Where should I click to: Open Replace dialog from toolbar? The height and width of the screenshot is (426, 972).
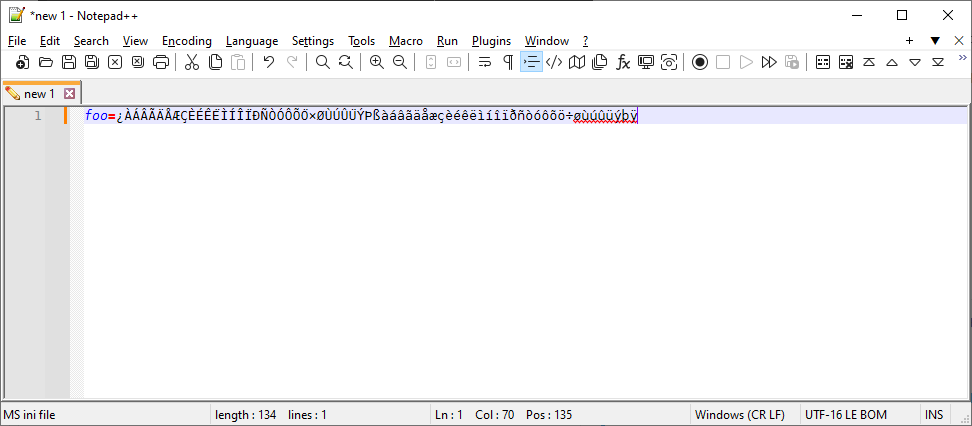click(345, 62)
